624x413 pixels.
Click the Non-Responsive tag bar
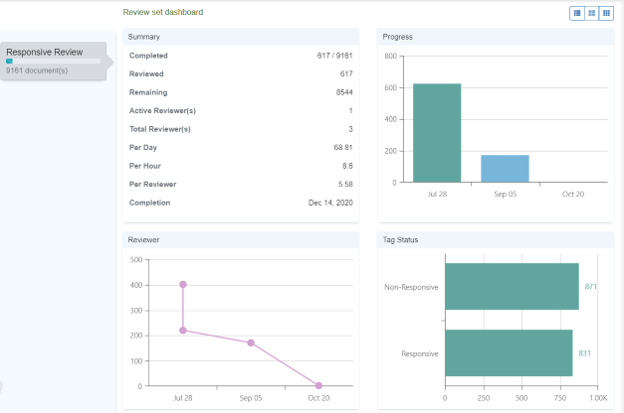point(511,287)
